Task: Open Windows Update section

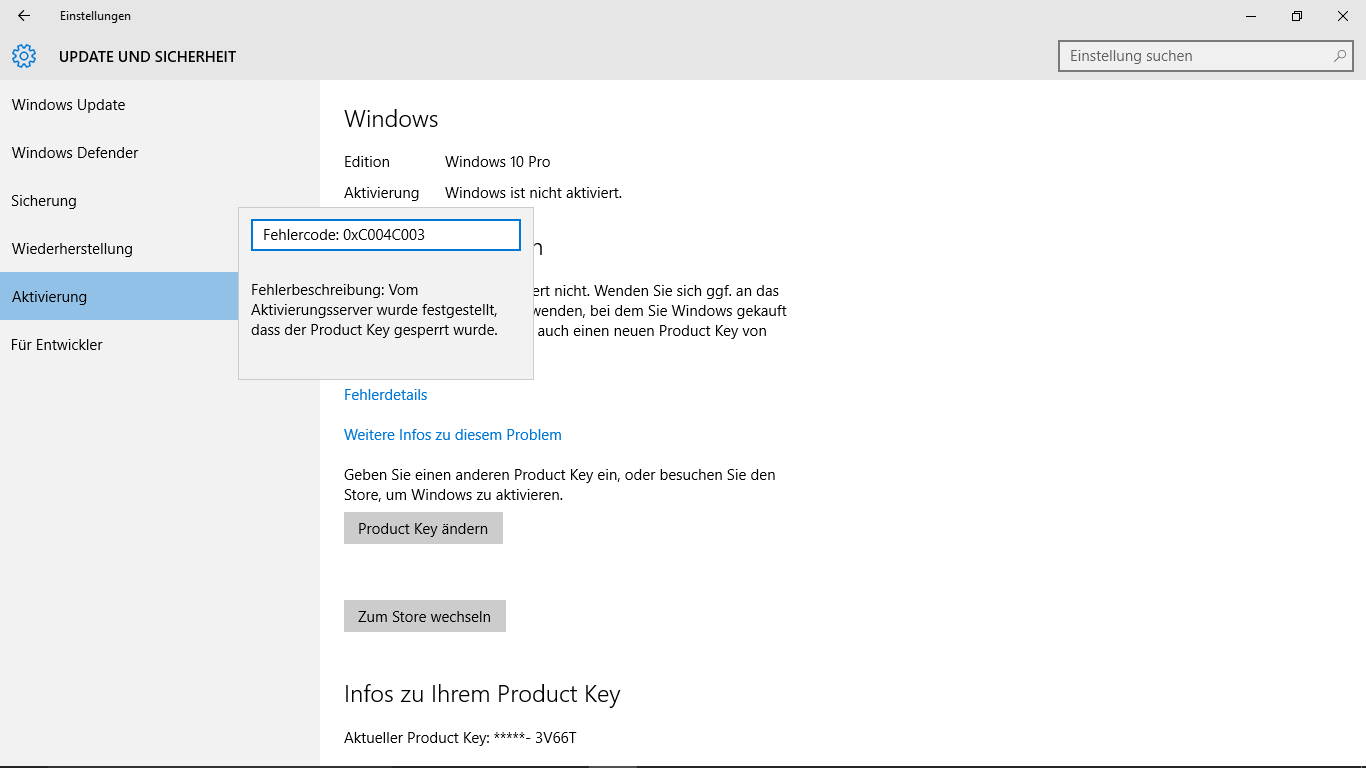Action: [x=160, y=105]
